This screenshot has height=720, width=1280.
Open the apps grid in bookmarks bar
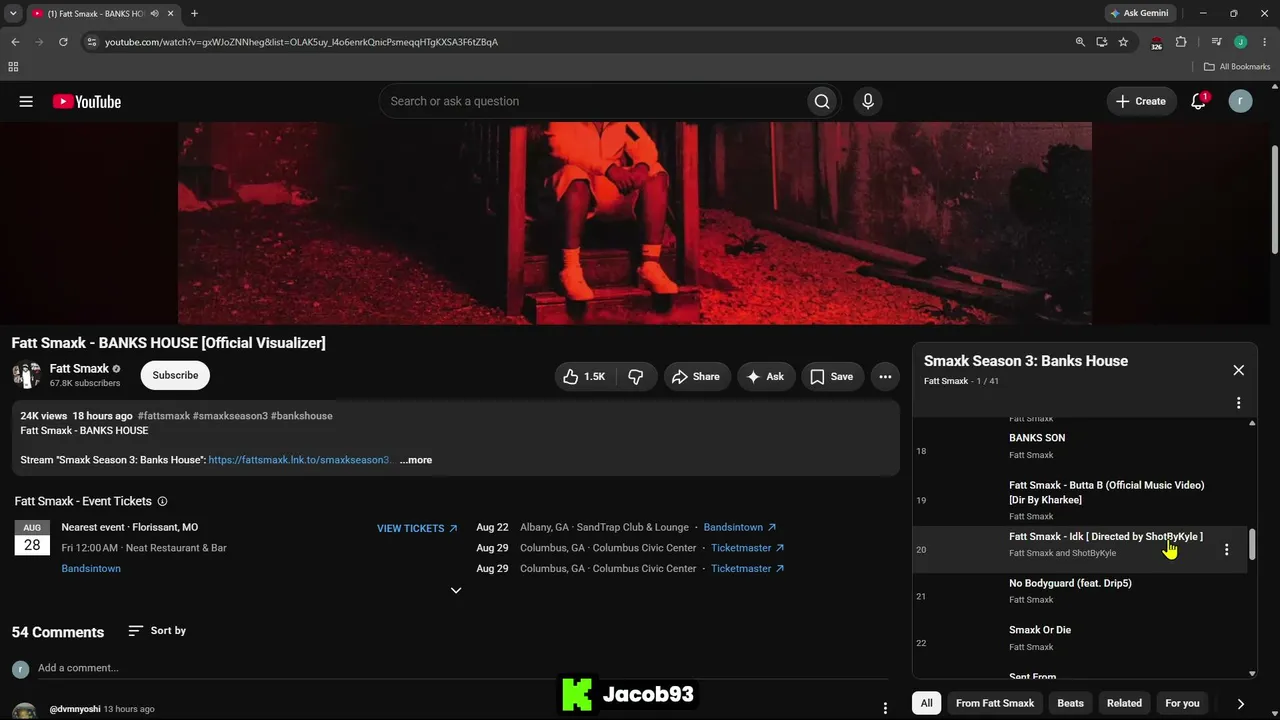tap(13, 67)
